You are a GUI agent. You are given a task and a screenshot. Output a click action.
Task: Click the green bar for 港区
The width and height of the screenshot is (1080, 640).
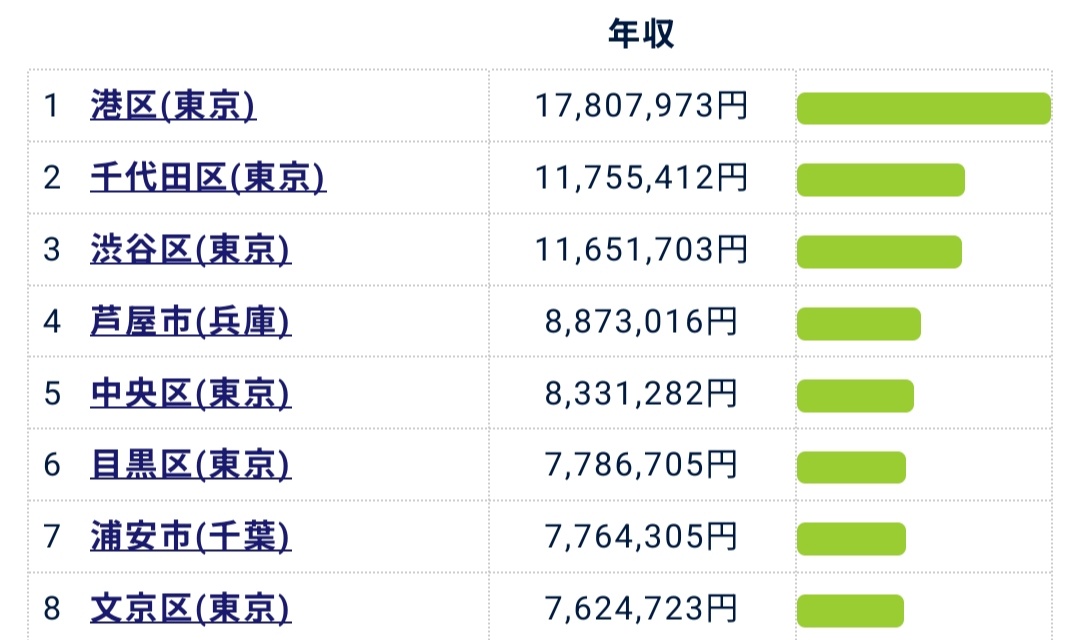click(x=924, y=108)
